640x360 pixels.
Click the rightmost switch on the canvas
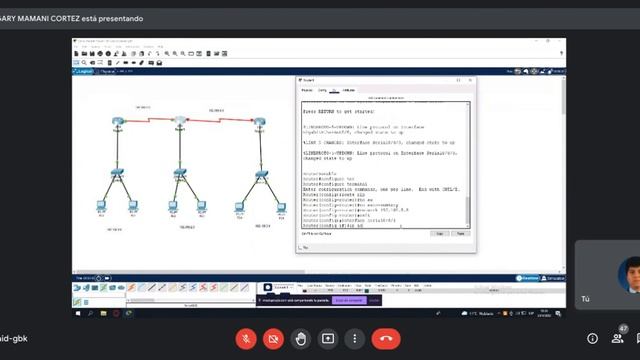[x=262, y=175]
